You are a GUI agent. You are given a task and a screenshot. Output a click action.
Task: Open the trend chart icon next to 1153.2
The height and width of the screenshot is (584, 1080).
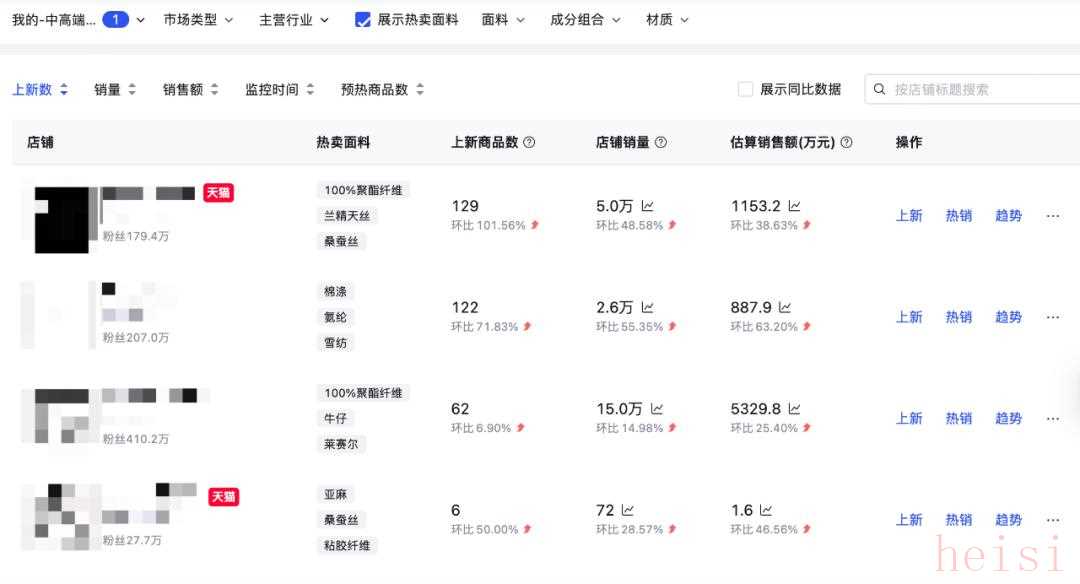(x=794, y=206)
